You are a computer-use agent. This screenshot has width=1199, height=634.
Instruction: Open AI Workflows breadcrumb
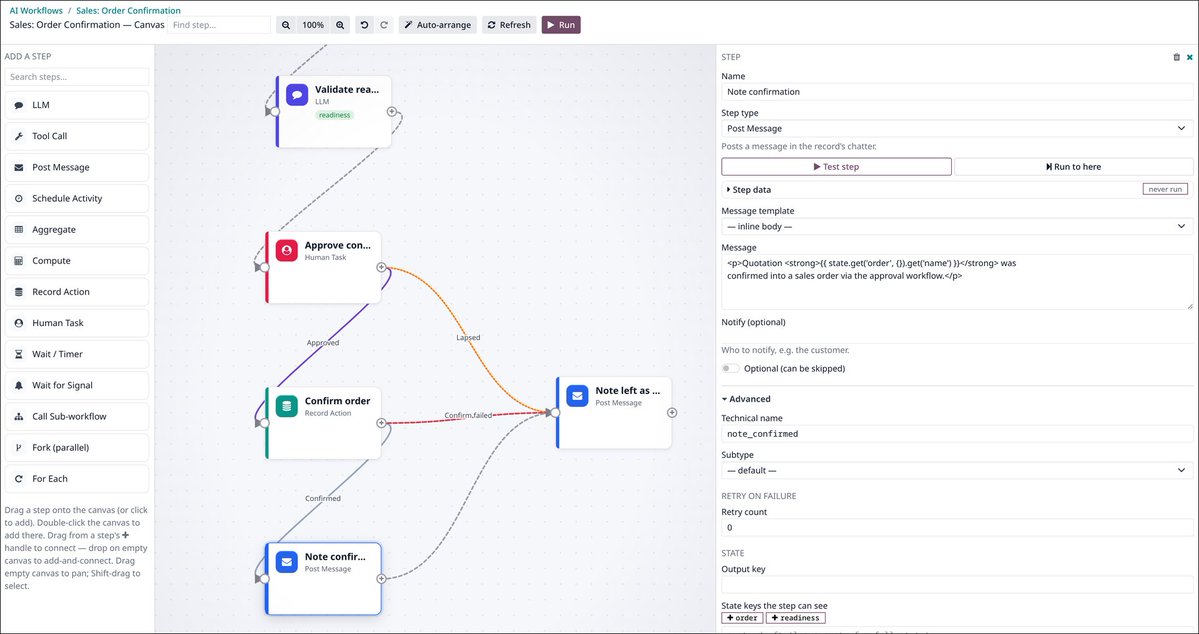[x=36, y=11]
